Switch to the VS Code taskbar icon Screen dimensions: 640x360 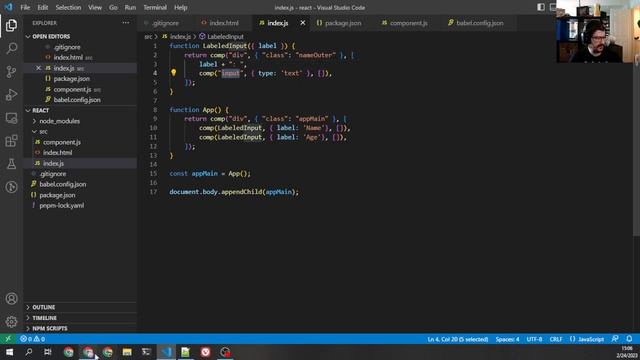click(166, 352)
